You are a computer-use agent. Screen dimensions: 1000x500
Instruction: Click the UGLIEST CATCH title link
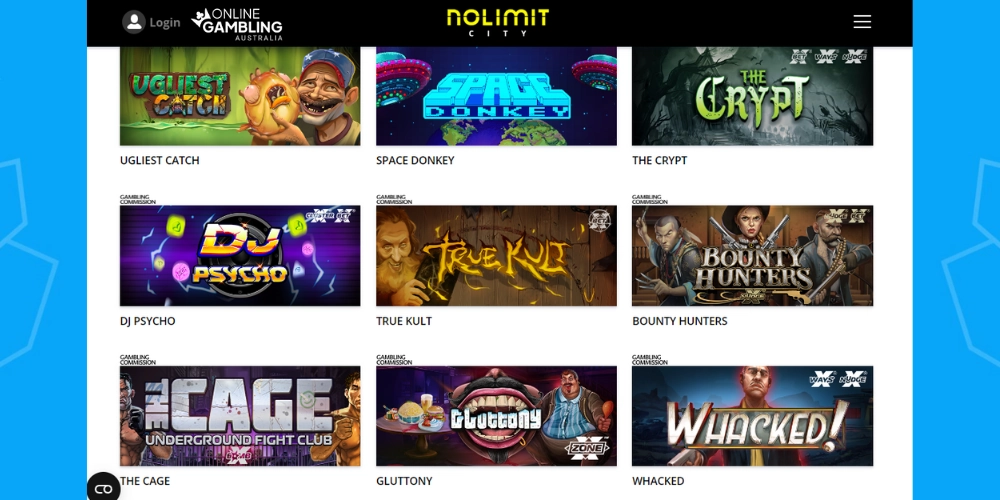pos(159,161)
